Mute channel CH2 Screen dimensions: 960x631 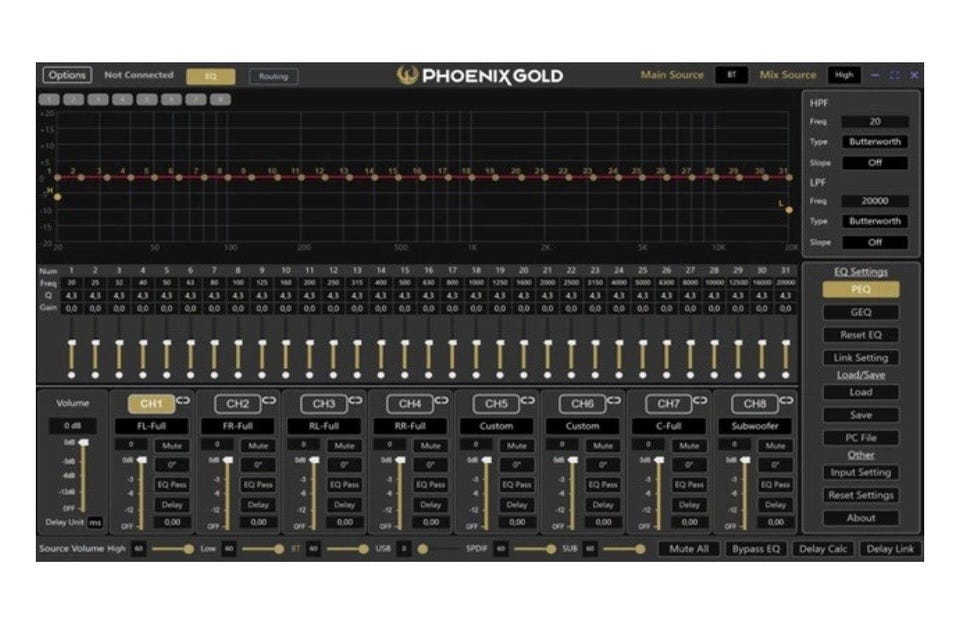pyautogui.click(x=258, y=446)
